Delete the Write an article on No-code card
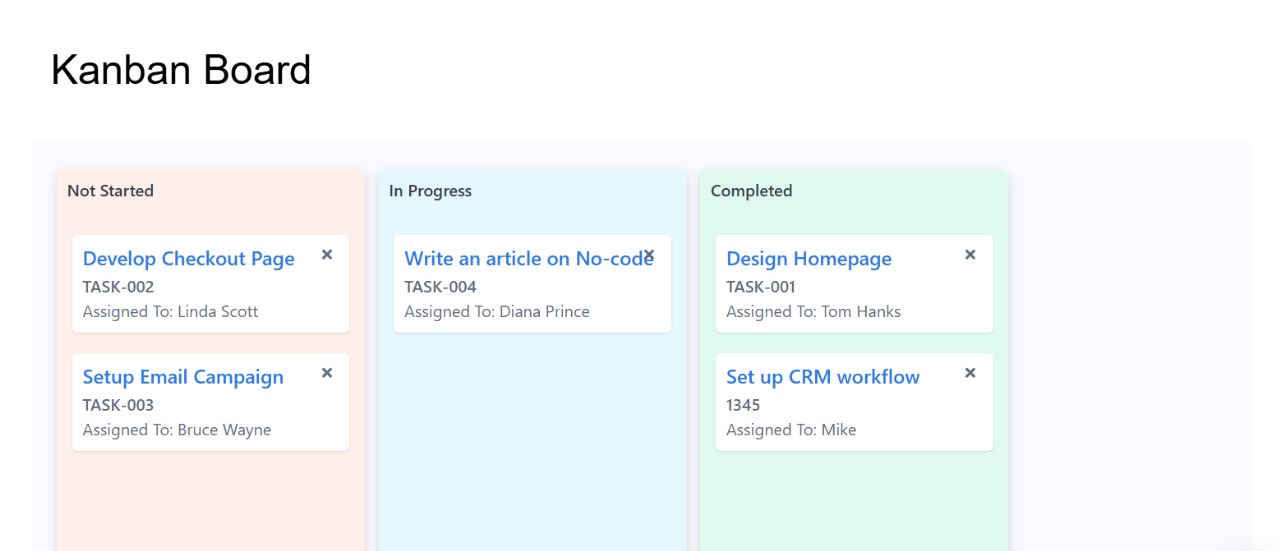This screenshot has height=551, width=1280. [649, 255]
